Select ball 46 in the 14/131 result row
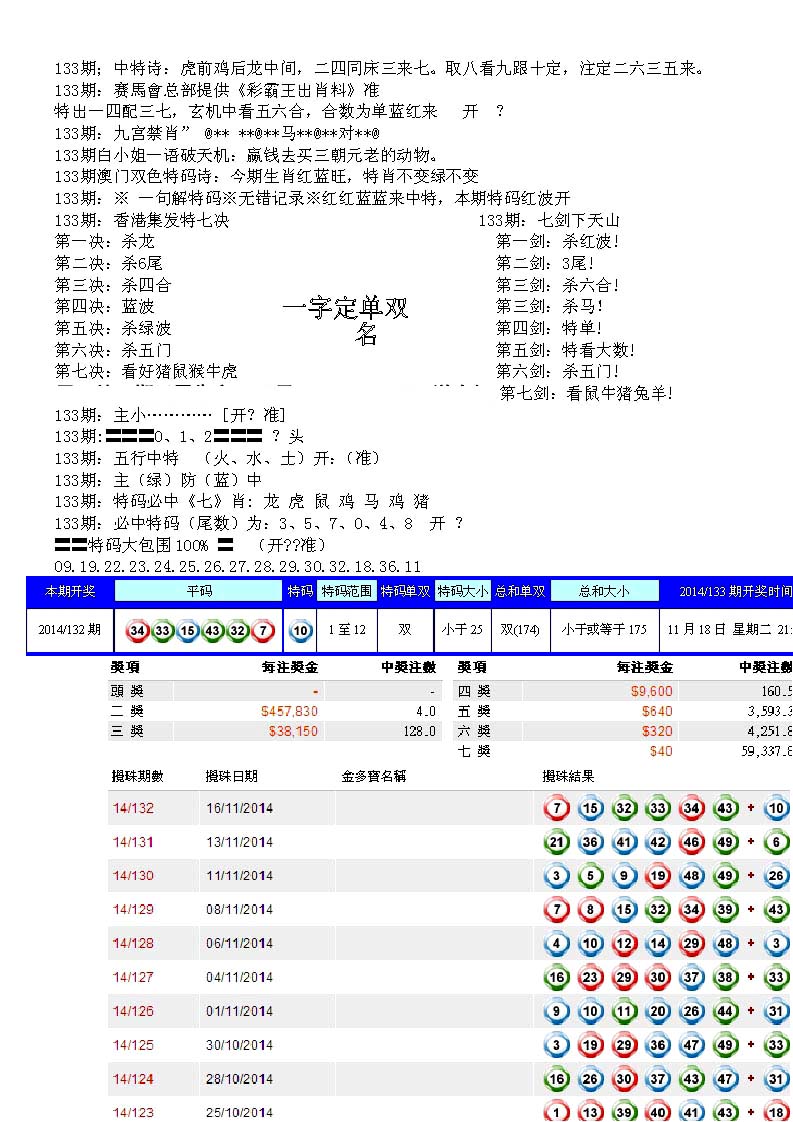Viewport: 793px width, 1122px height. click(691, 842)
